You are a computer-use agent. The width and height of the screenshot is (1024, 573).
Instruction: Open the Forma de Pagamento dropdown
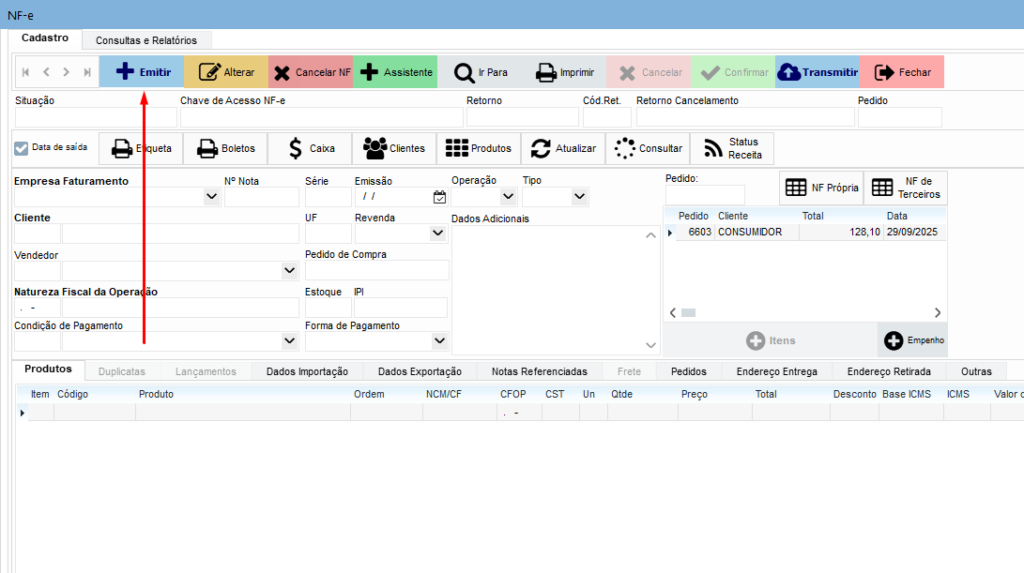coord(438,341)
